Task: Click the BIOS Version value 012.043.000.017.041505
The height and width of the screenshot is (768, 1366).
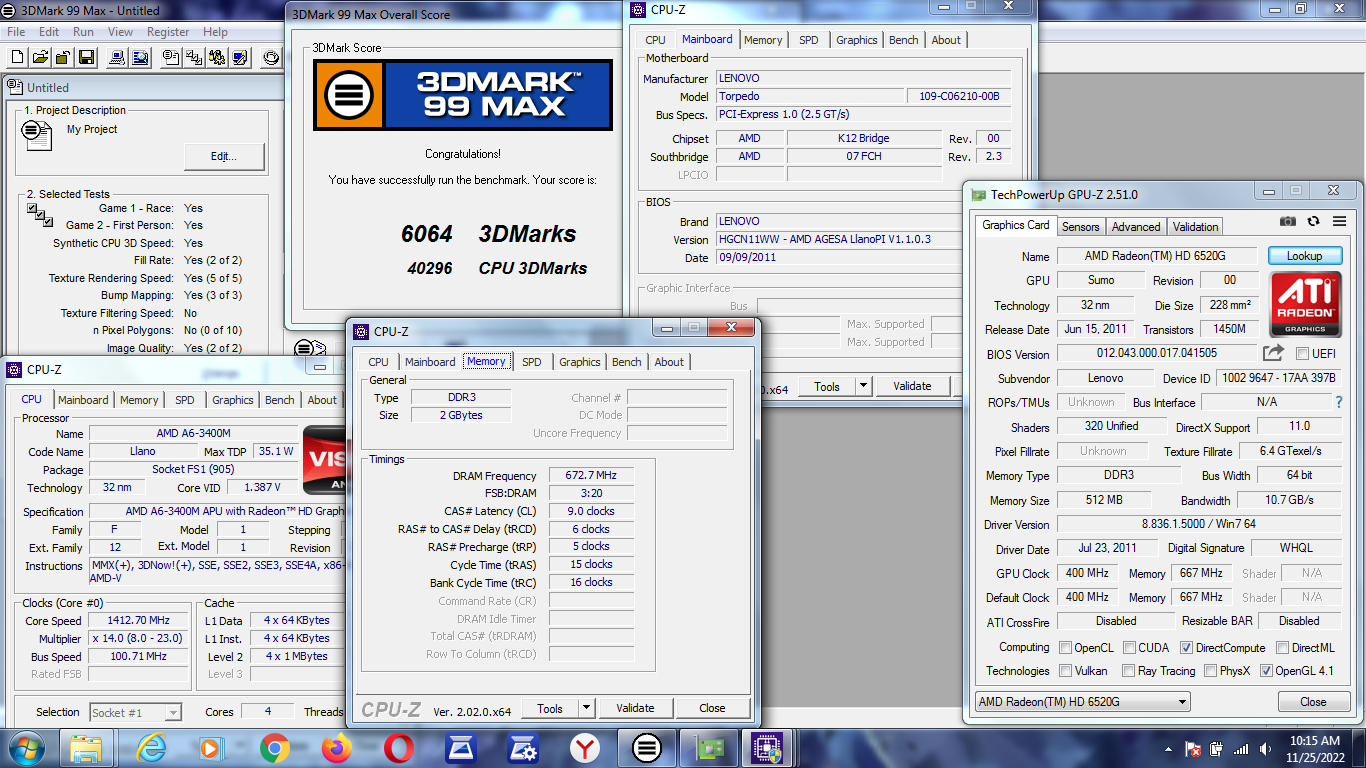Action: tap(1157, 353)
